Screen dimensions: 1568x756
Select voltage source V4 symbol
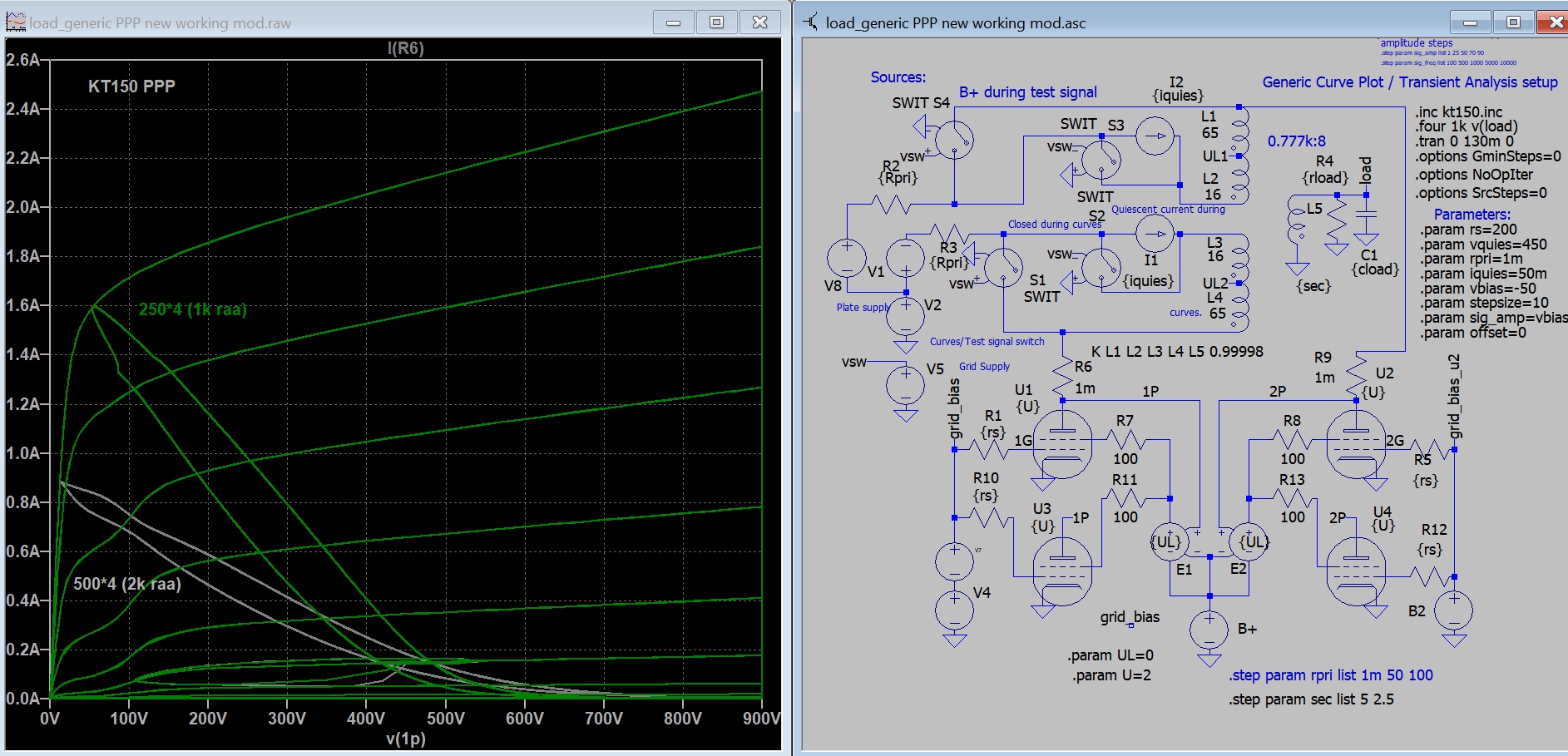[x=954, y=610]
